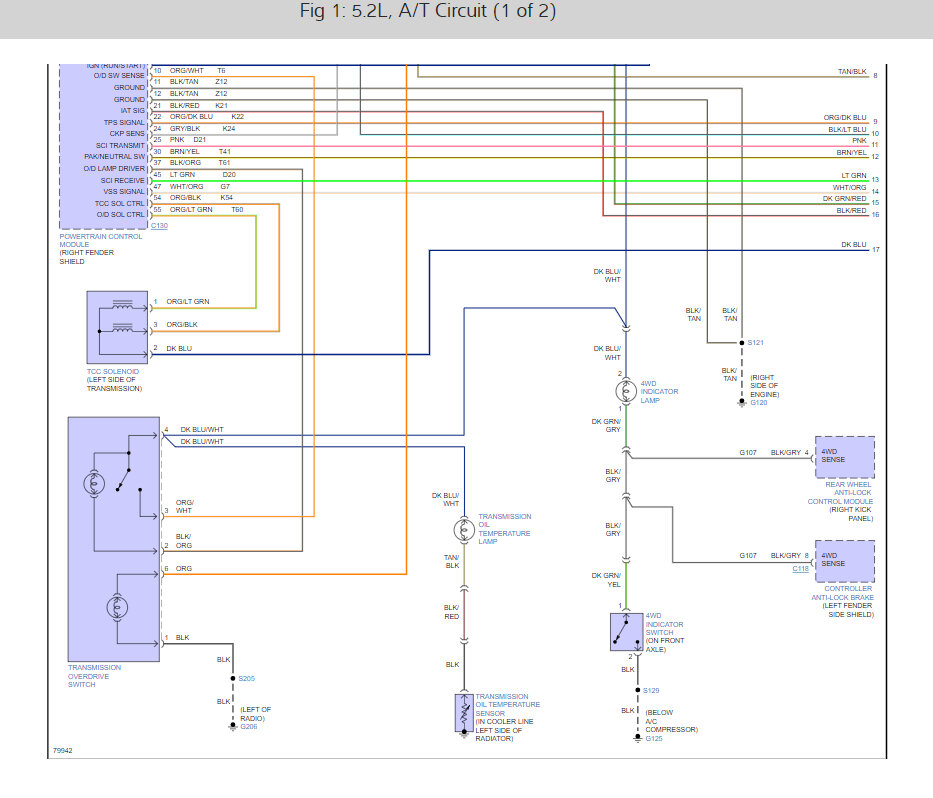Open the G120 ground label link
Viewport: 933px width, 798px height.
[759, 403]
